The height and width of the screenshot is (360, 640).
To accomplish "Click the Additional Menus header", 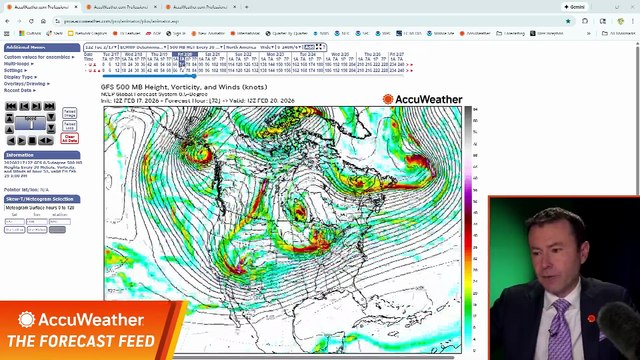I will click(x=42, y=47).
